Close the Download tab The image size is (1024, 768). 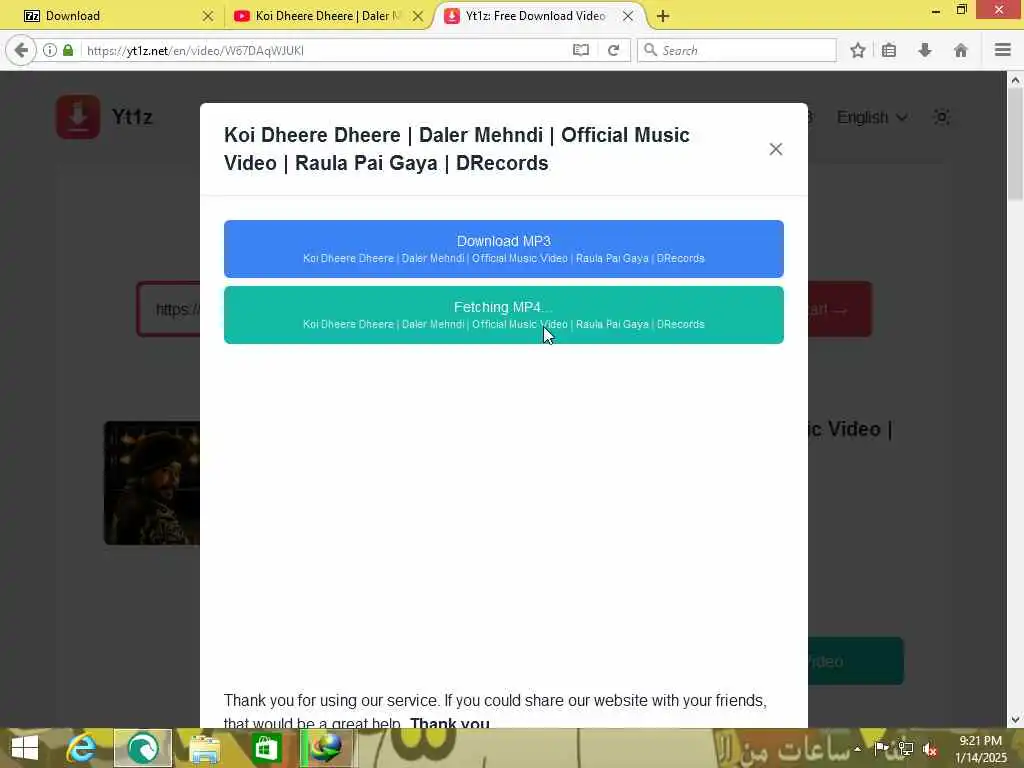[x=208, y=16]
